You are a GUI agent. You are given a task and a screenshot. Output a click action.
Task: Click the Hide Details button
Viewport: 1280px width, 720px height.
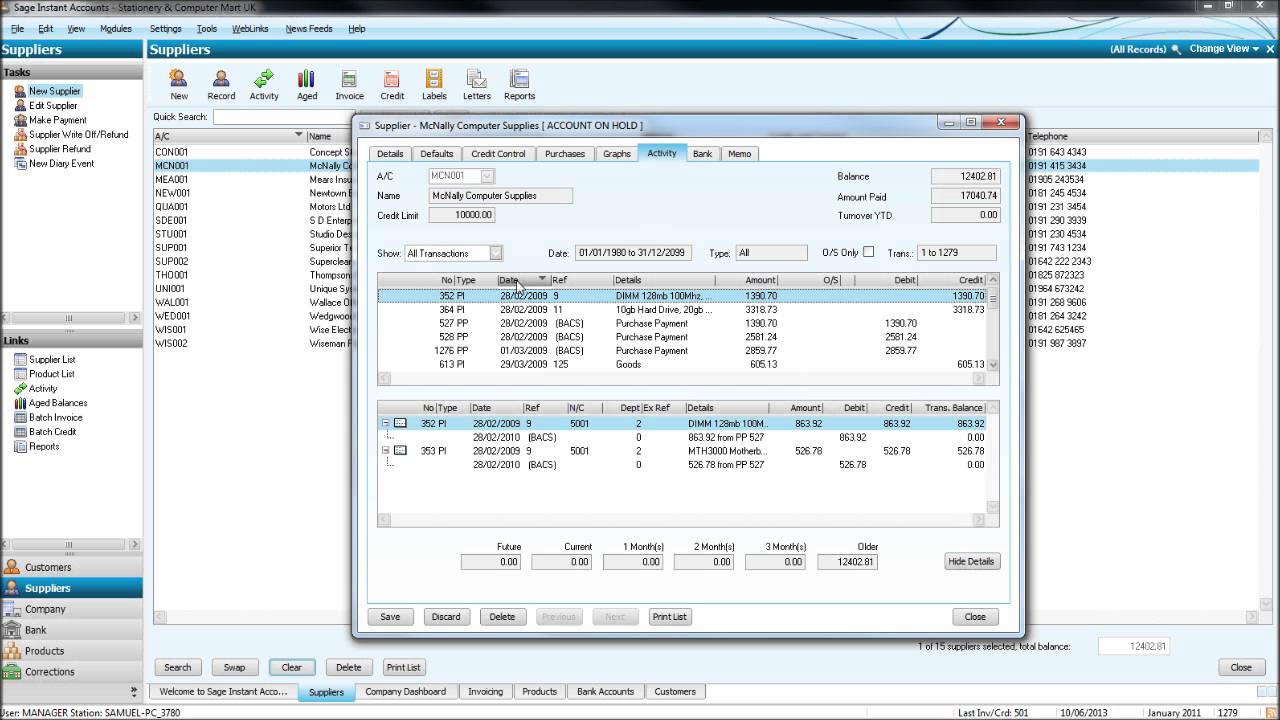(x=971, y=562)
